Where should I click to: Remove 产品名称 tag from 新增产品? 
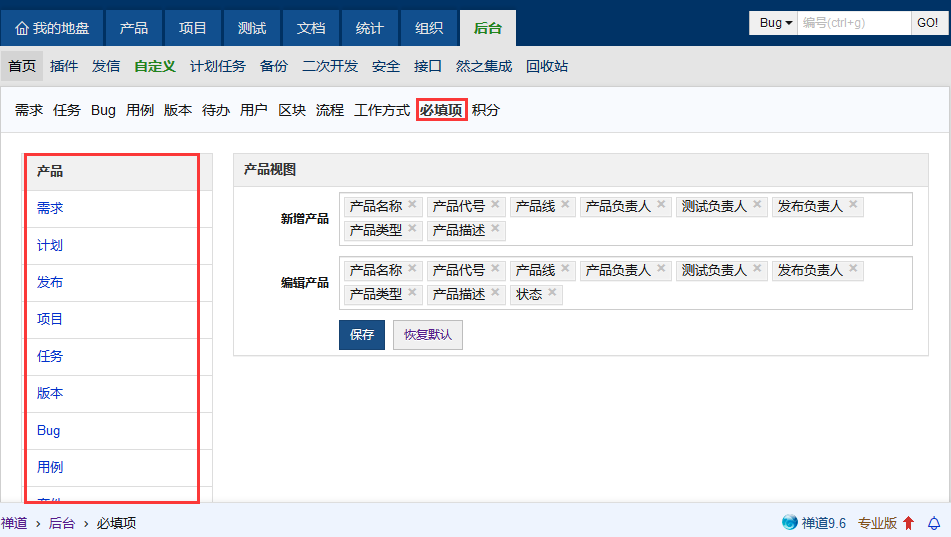[412, 204]
